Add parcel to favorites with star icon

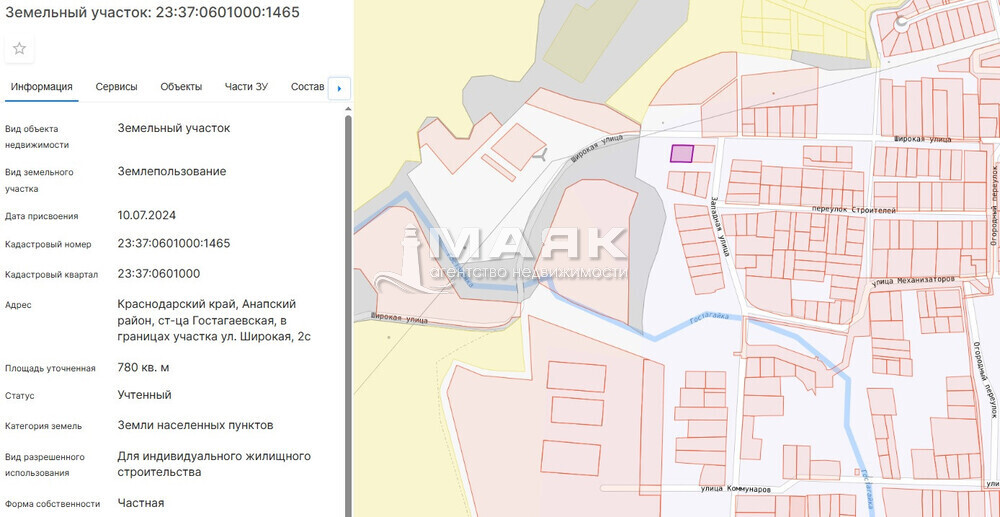19,48
